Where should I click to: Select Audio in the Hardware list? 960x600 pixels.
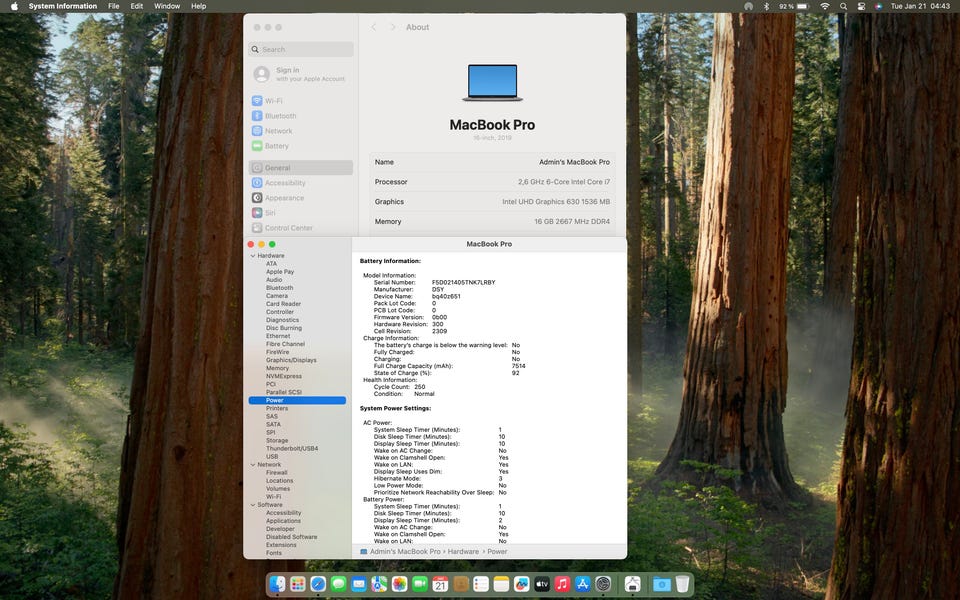coord(274,280)
